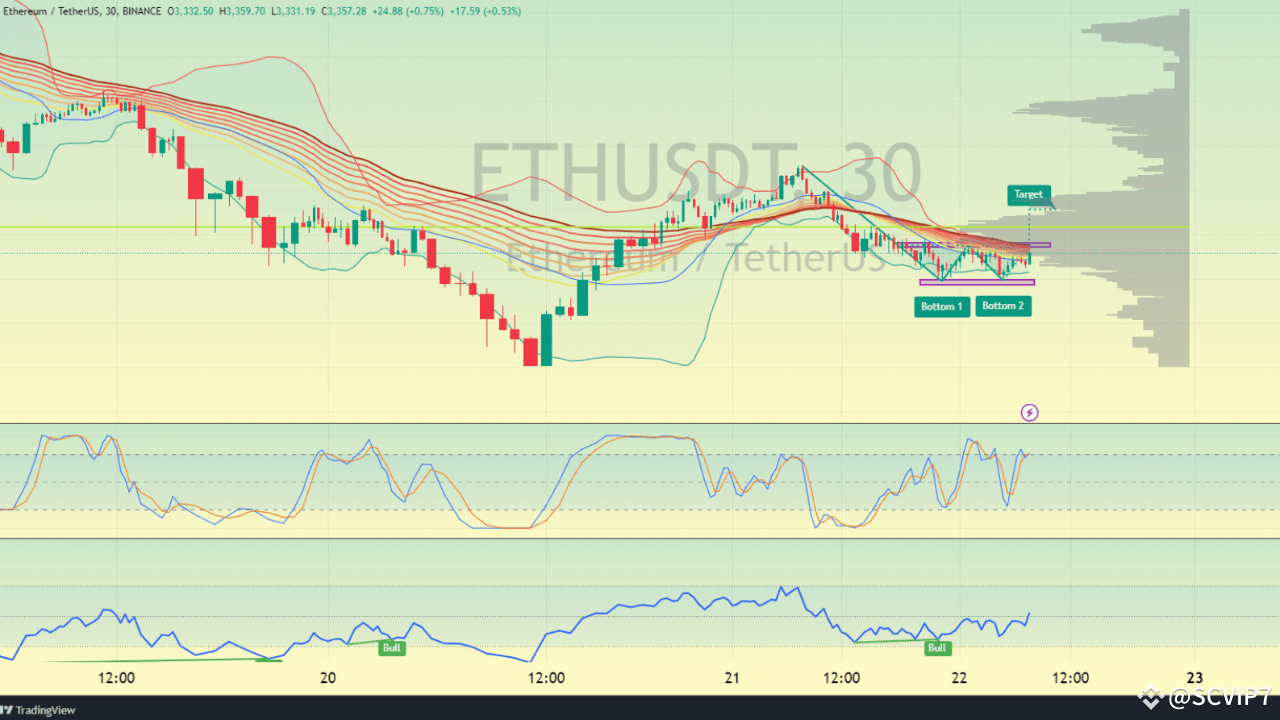
Task: Click the purple lightning bolt icon
Action: click(x=1029, y=412)
